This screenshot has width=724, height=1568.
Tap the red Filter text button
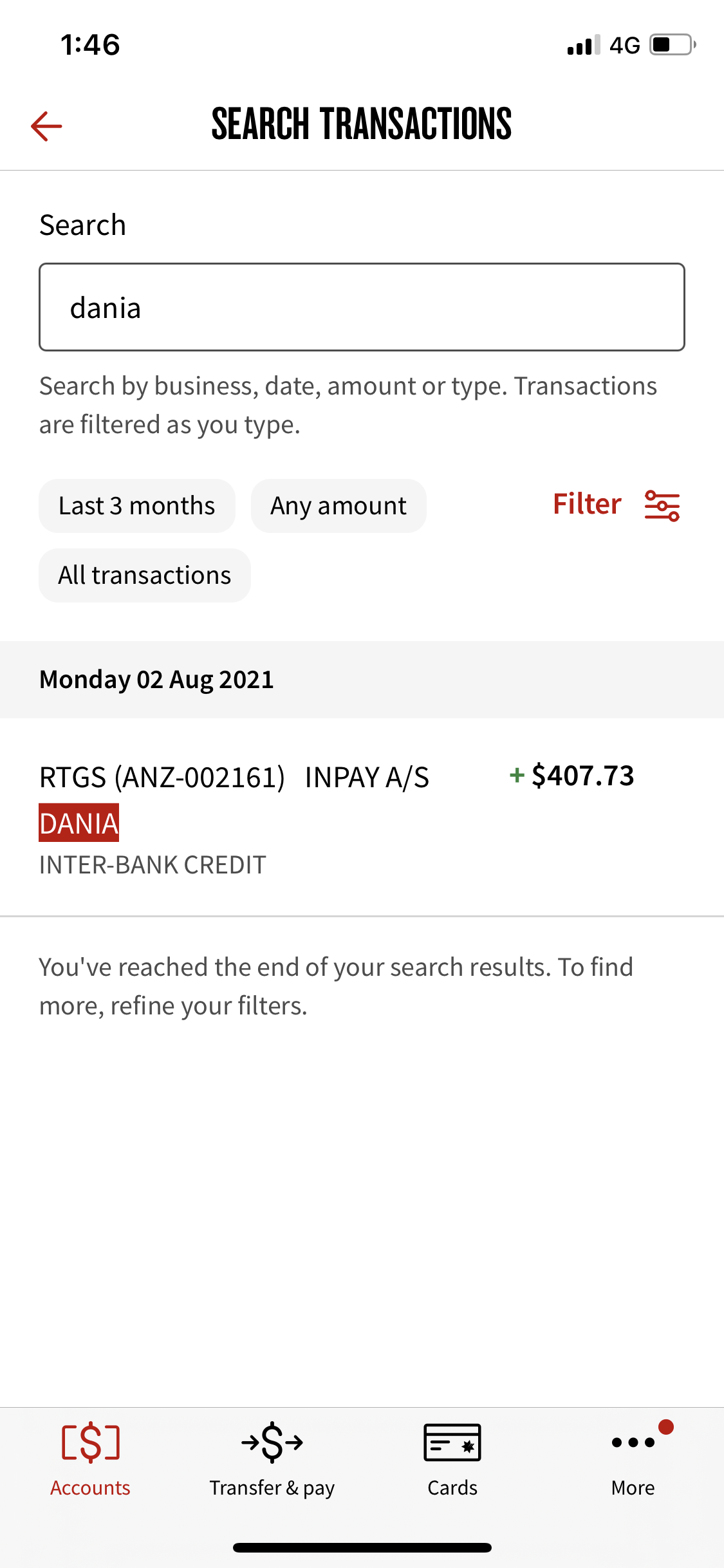point(587,504)
